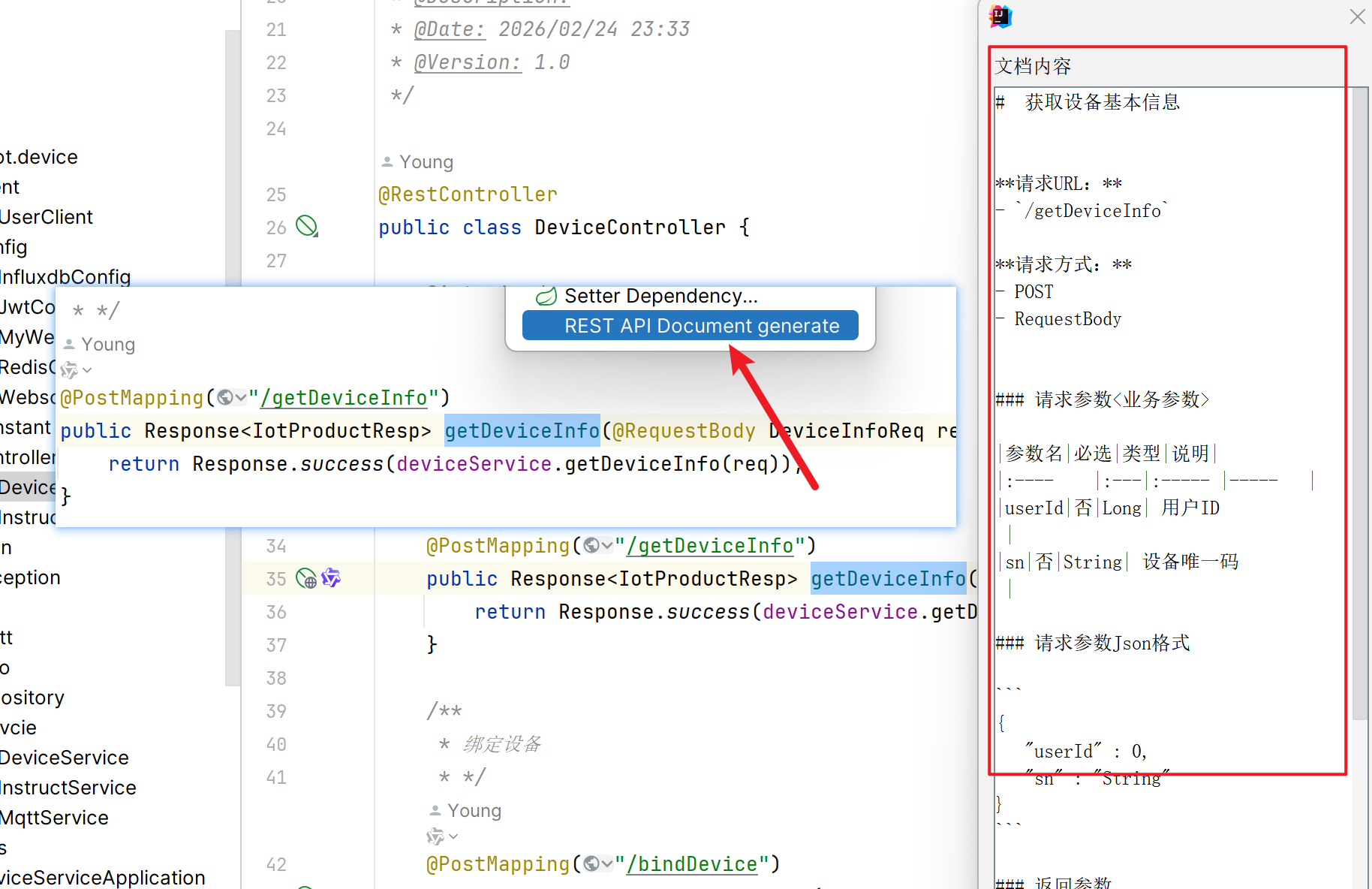Select the ServiceApplication class in the project tree

tap(103, 878)
